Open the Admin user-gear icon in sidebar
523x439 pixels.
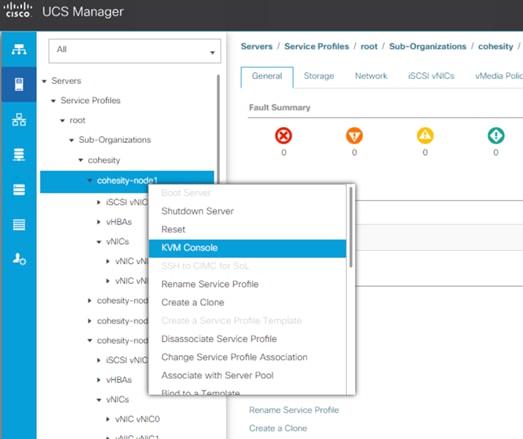pos(19,259)
